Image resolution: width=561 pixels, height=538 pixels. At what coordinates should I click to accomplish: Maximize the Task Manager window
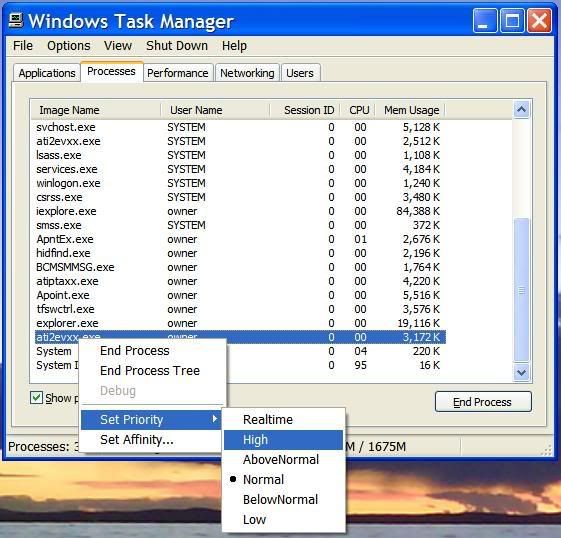pos(512,20)
